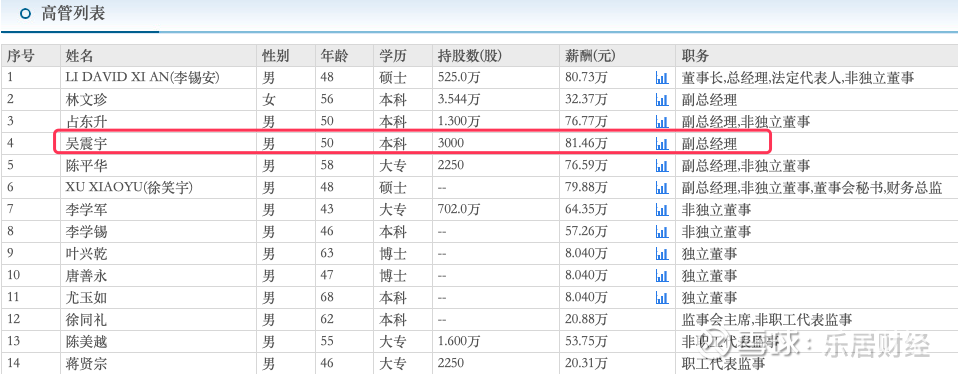Click shareholding value 3.544万

[459, 100]
